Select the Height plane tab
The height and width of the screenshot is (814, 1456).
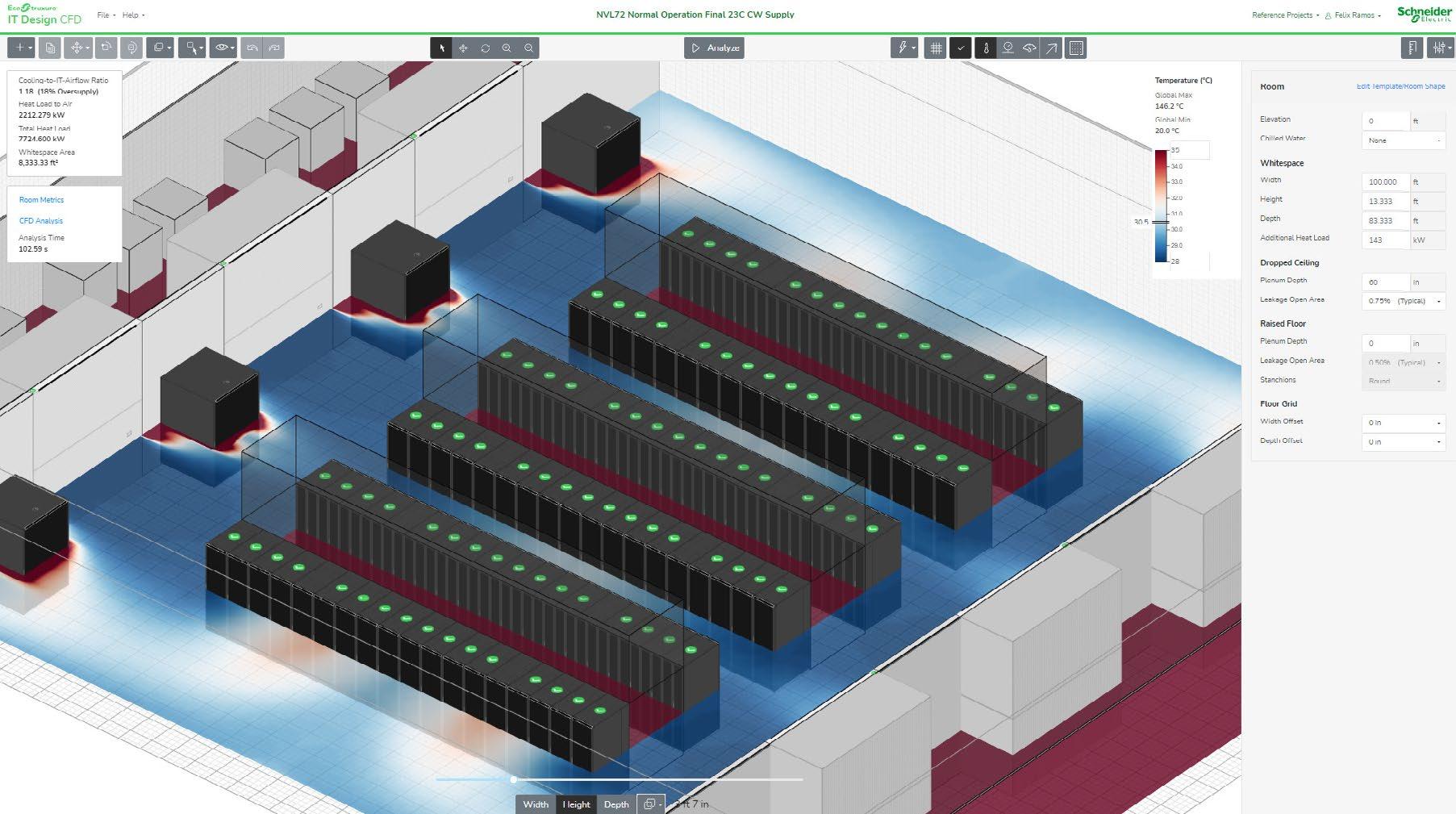click(x=576, y=804)
